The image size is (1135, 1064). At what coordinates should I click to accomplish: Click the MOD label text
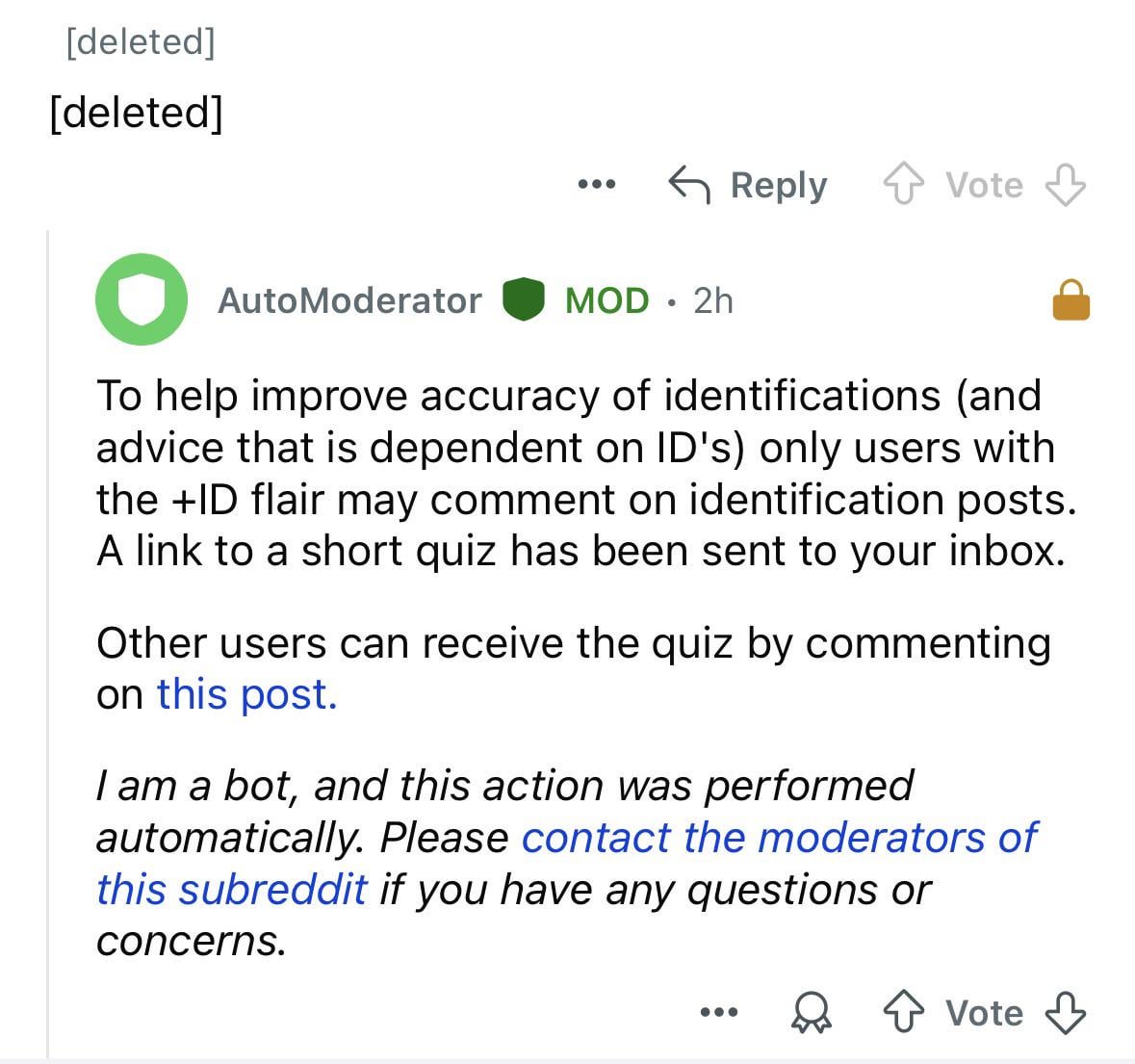[606, 300]
